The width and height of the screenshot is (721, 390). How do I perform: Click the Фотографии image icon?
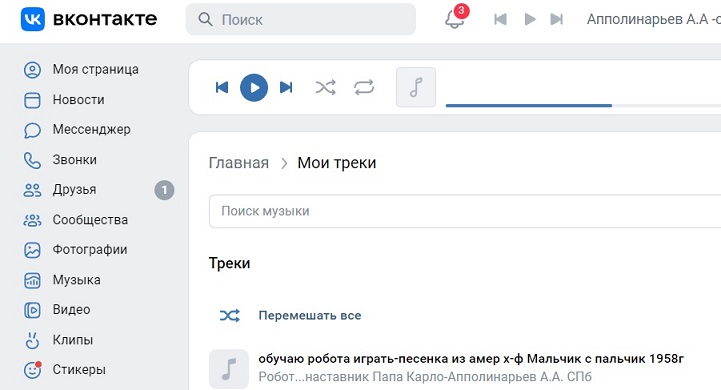pos(32,250)
